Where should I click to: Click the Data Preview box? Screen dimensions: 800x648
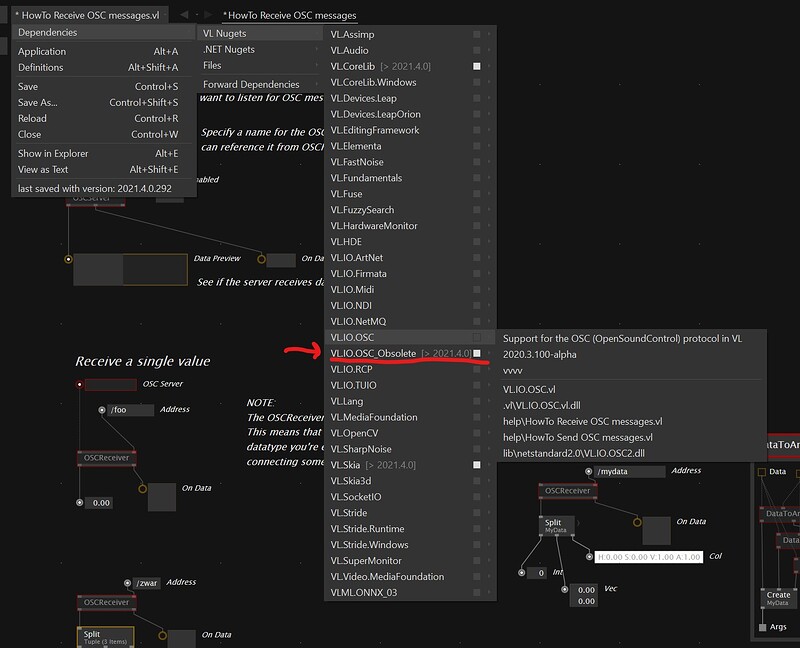(130, 269)
